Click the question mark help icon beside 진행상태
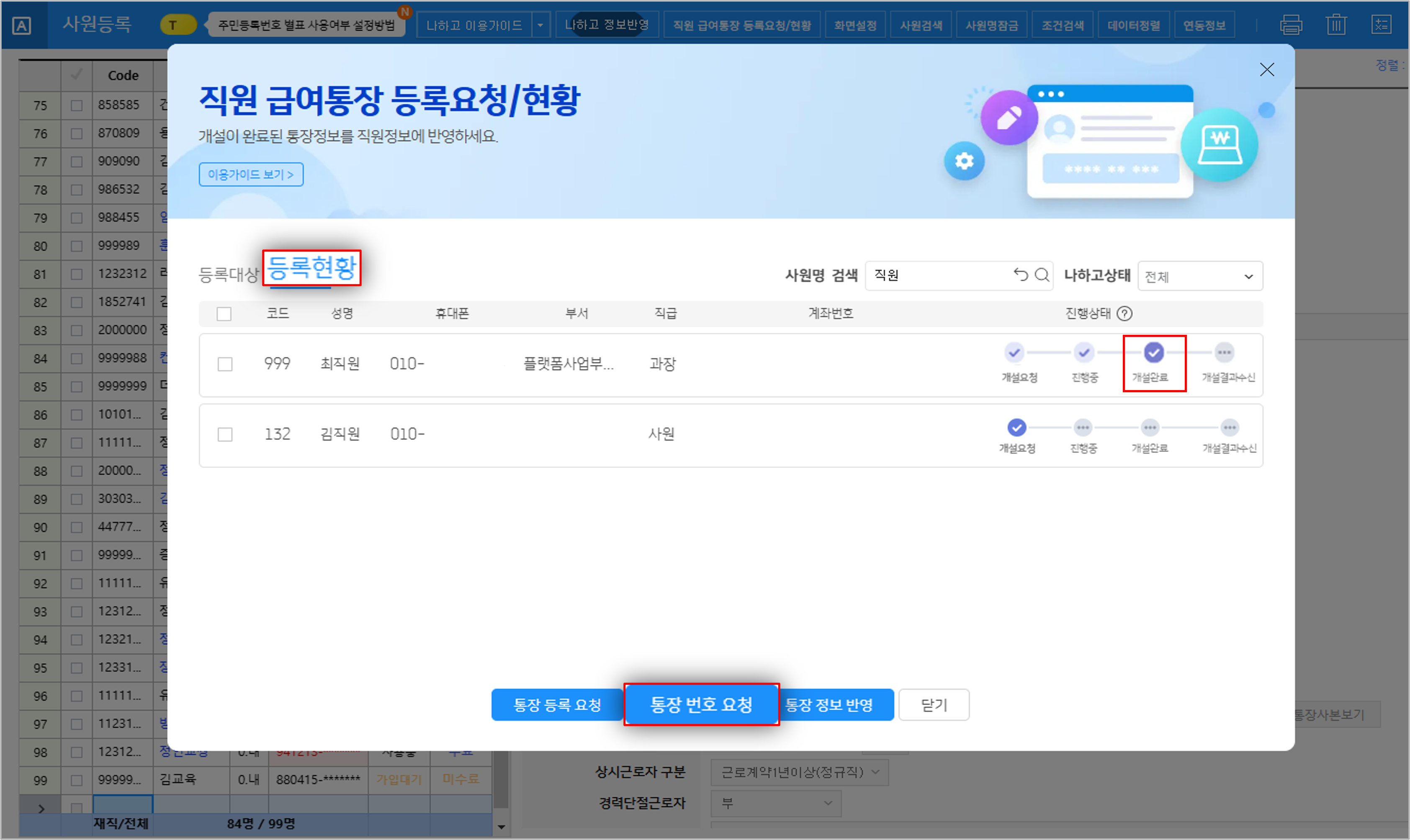1410x840 pixels. pyautogui.click(x=1125, y=313)
